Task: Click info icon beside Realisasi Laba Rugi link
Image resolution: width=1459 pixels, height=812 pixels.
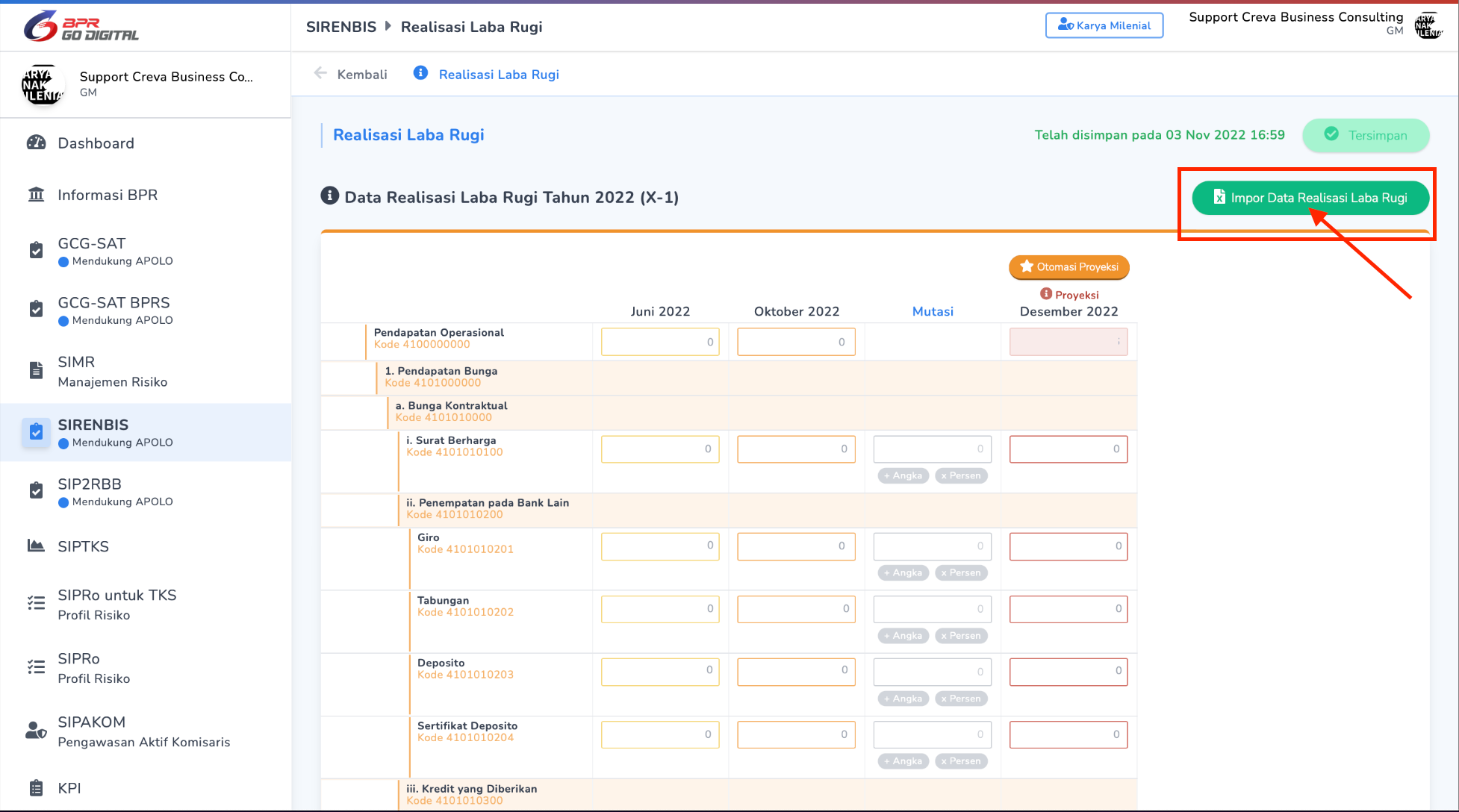Action: 421,73
